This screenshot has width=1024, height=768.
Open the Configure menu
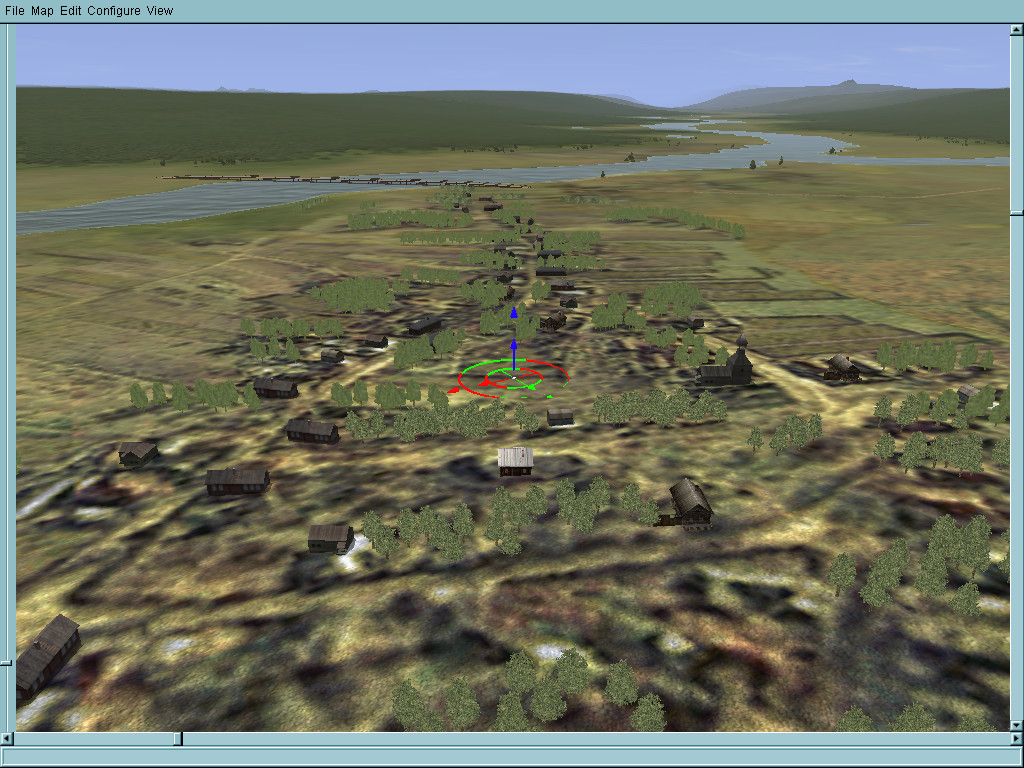pyautogui.click(x=114, y=10)
